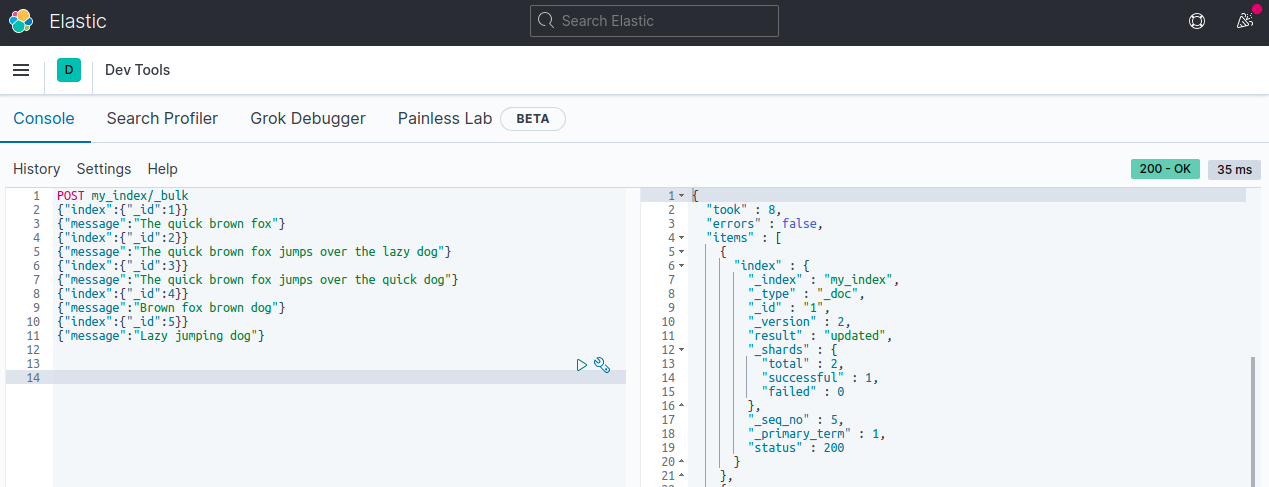Click fold end marker at line 20
This screenshot has height=487, width=1269.
click(682, 462)
